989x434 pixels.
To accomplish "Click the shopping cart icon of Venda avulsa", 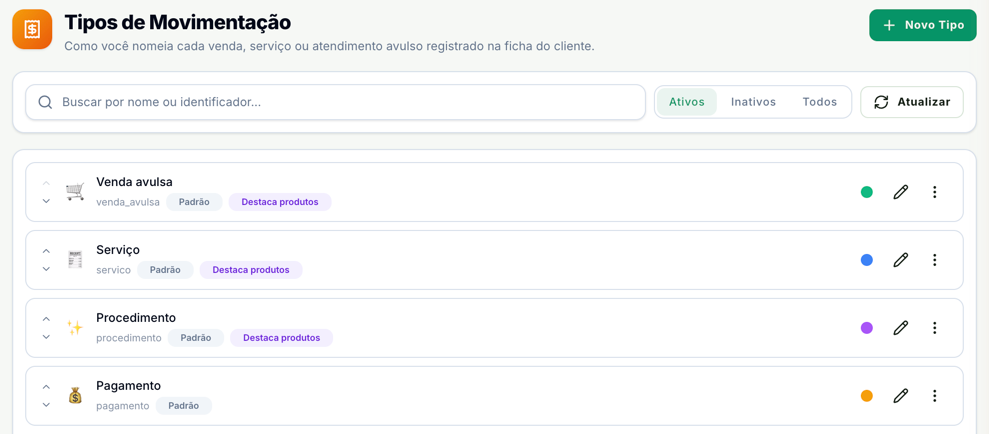I will pyautogui.click(x=75, y=192).
